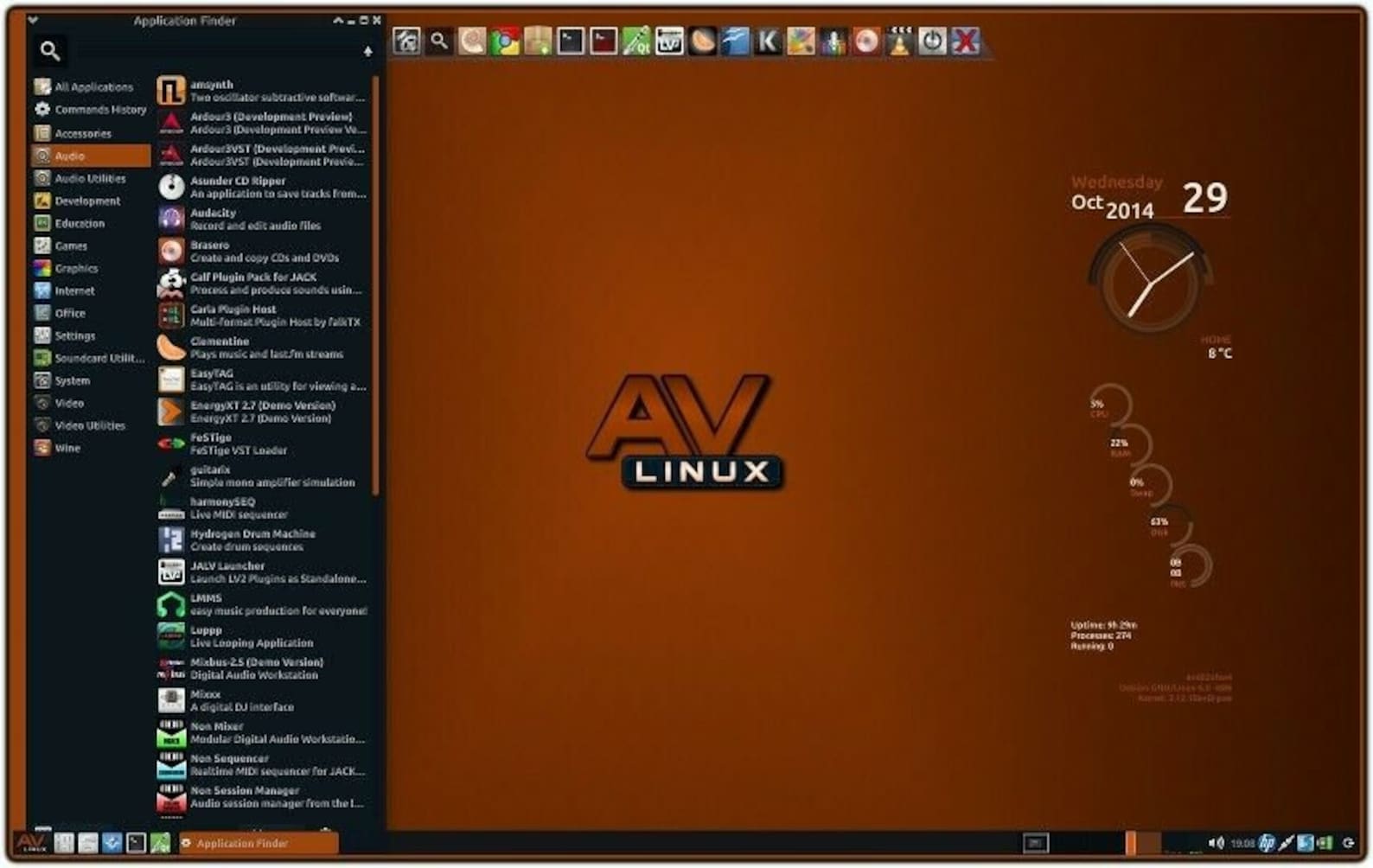Screen dimensions: 1373x868
Task: Launch Hydrogen Drum Machine from the list
Action: coord(264,540)
